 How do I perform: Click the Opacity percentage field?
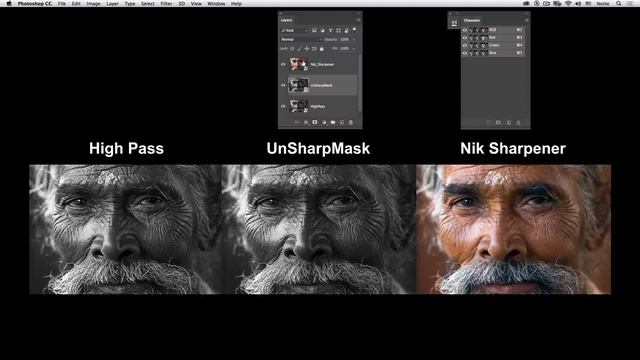(344, 40)
